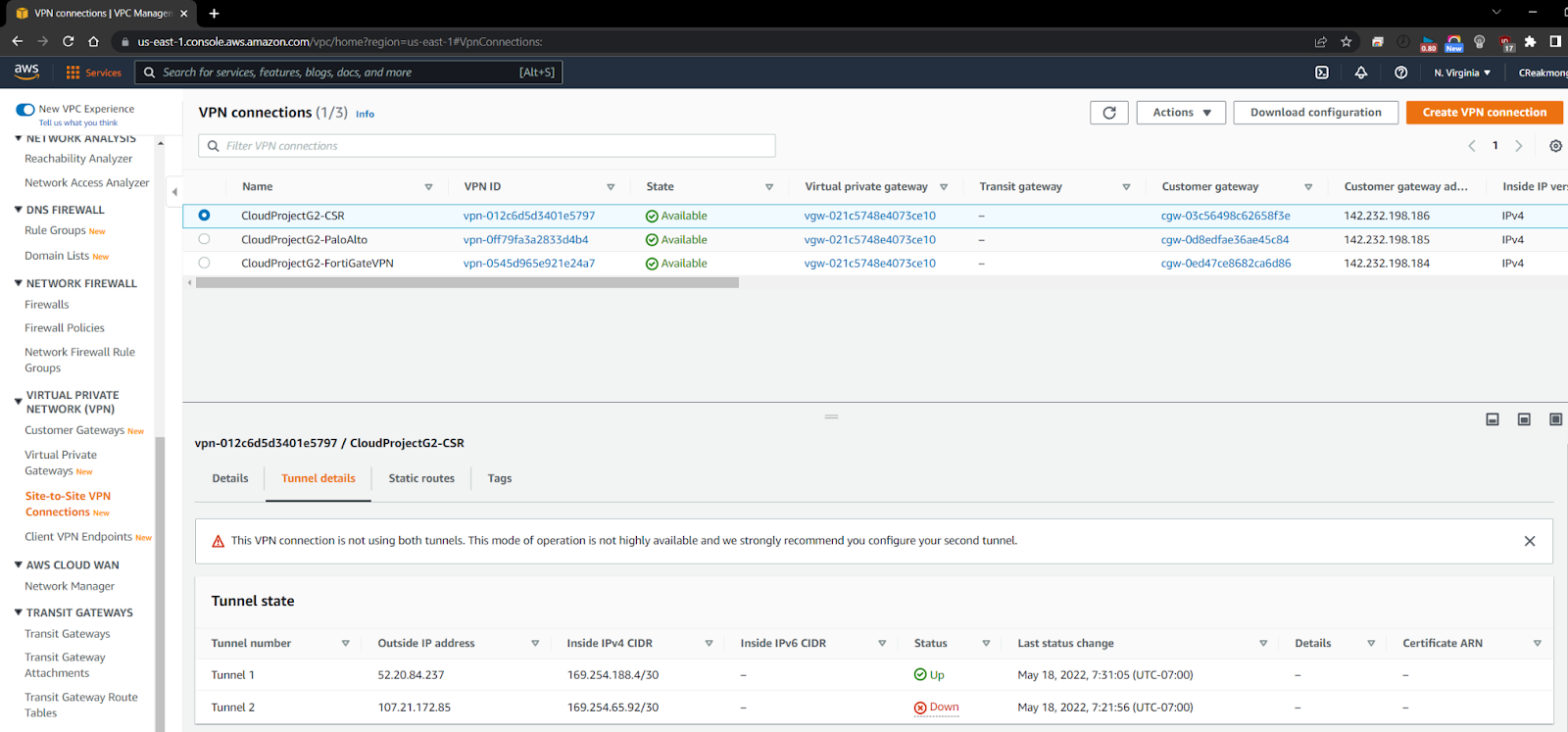Collapse the AWS CLOUD WAN section
The height and width of the screenshot is (732, 1568).
[x=18, y=565]
